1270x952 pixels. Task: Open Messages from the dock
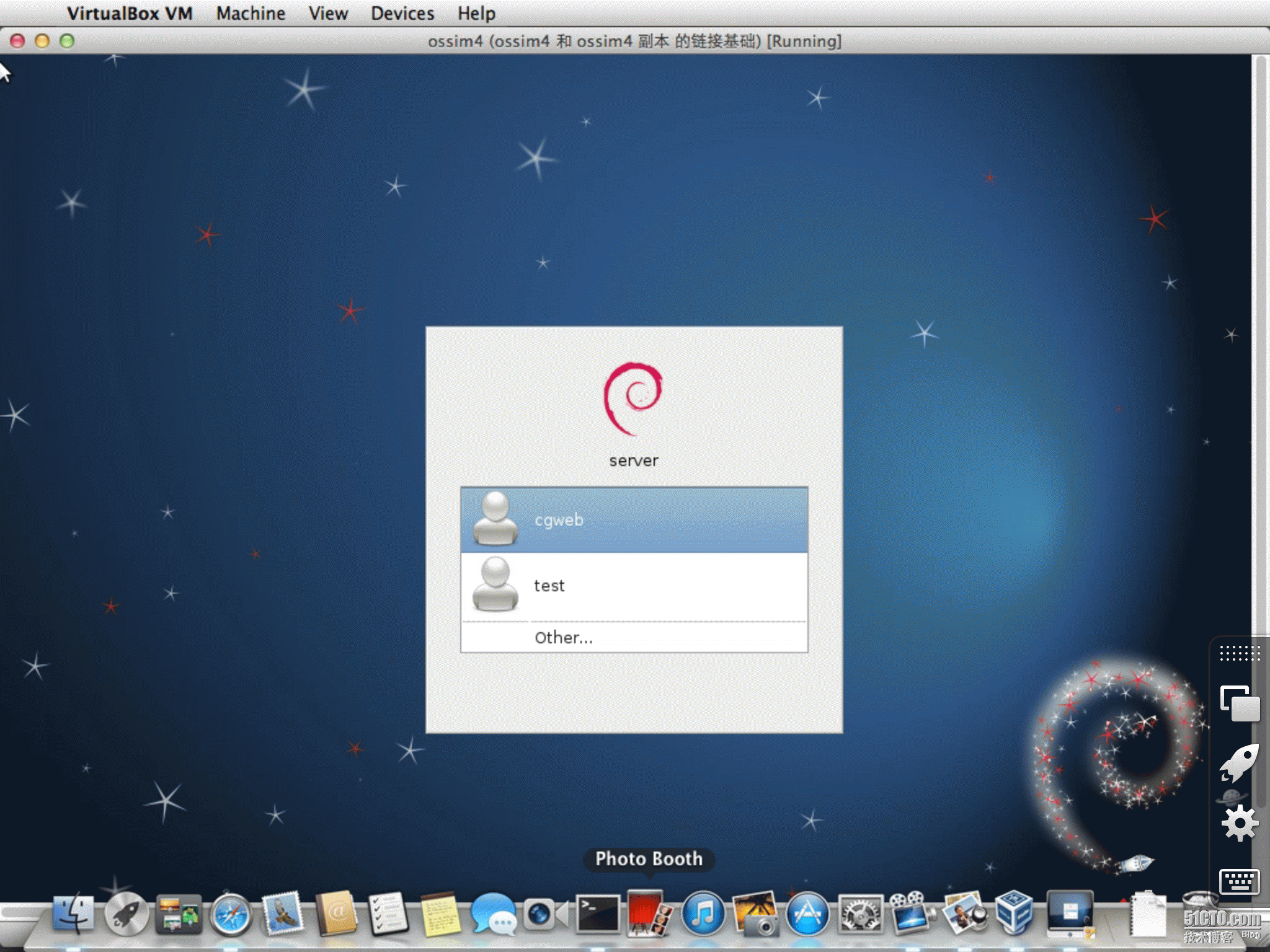tap(493, 914)
